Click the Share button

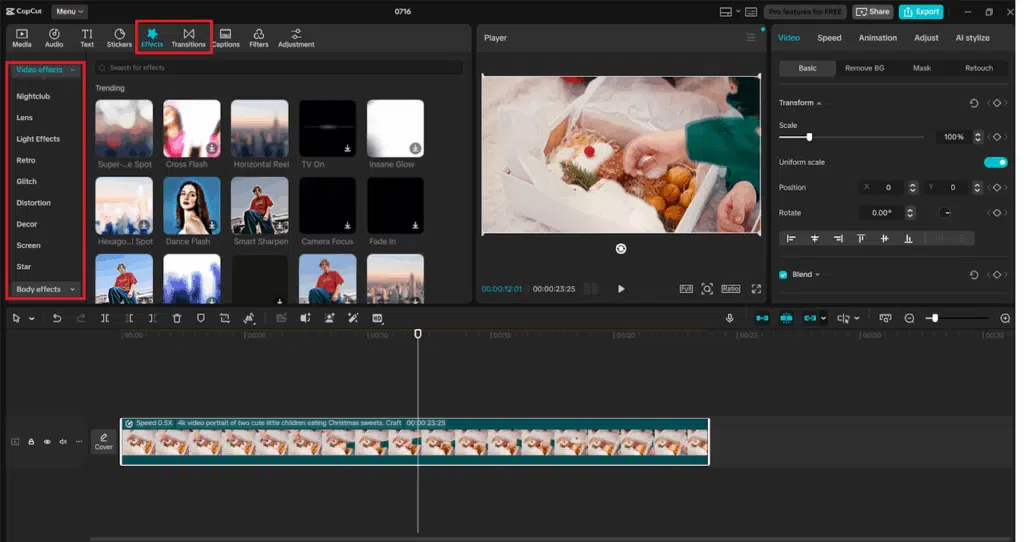[873, 12]
